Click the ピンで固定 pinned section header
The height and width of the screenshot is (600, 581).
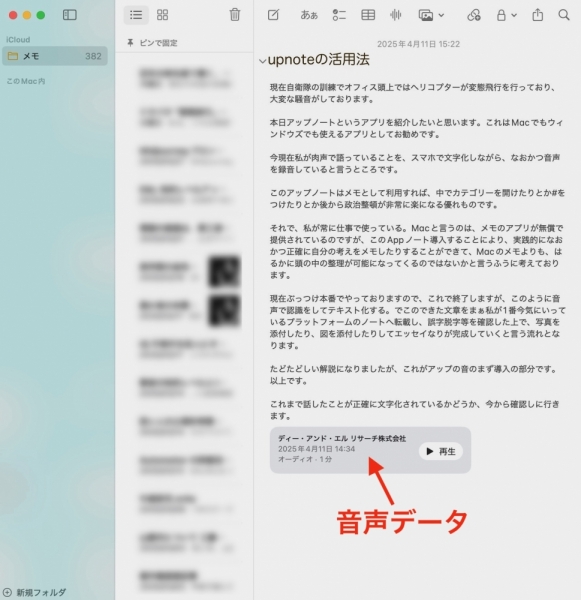pyautogui.click(x=152, y=43)
